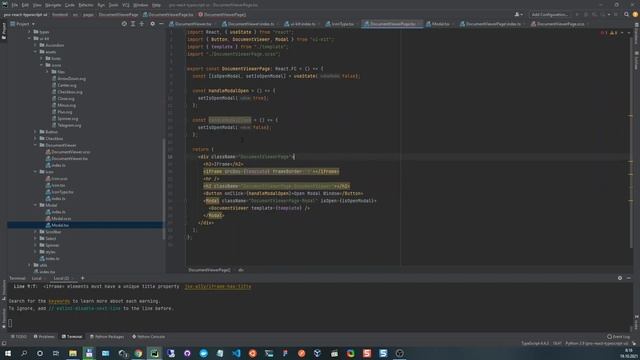Click the Search Everywhere magnifier icon
The height and width of the screenshot is (360, 640).
626,14
